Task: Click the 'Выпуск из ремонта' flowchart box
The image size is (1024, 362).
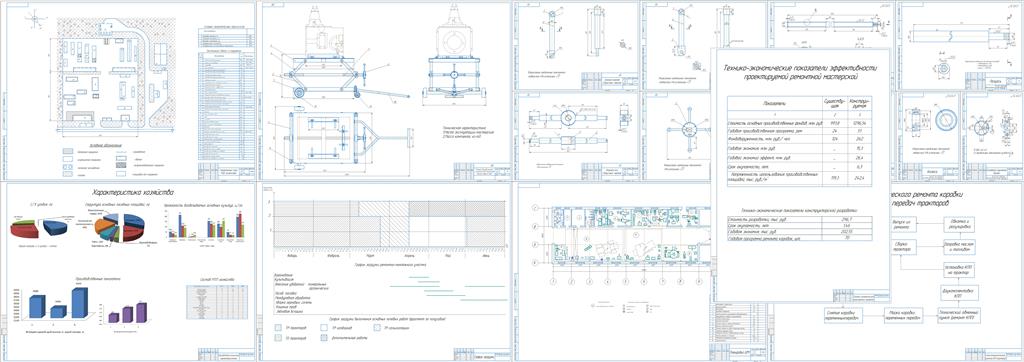Action: pyautogui.click(x=903, y=225)
